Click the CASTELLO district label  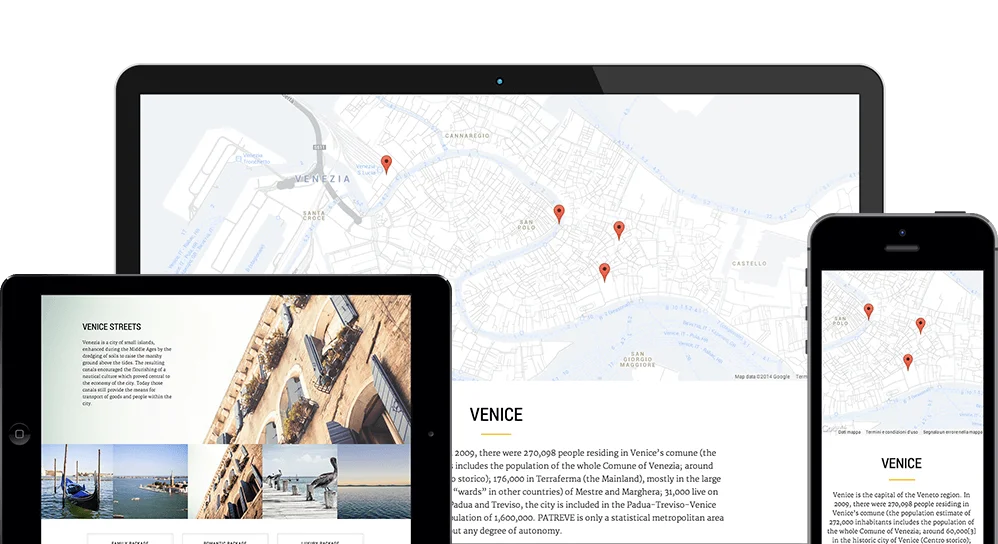[749, 263]
